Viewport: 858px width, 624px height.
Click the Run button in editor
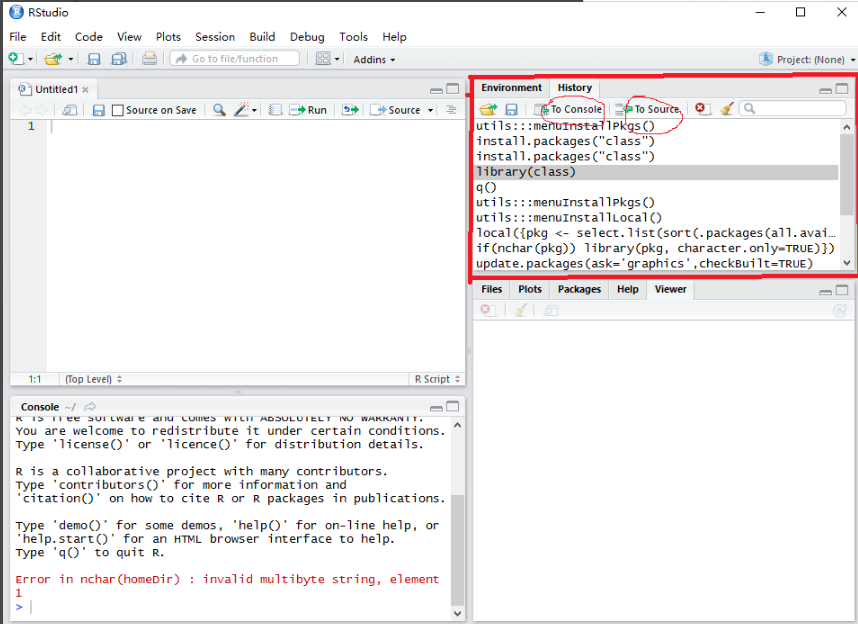point(308,110)
